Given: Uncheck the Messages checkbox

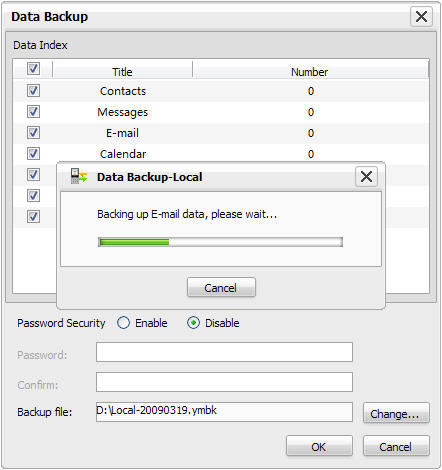Looking at the screenshot, I should [x=33, y=112].
